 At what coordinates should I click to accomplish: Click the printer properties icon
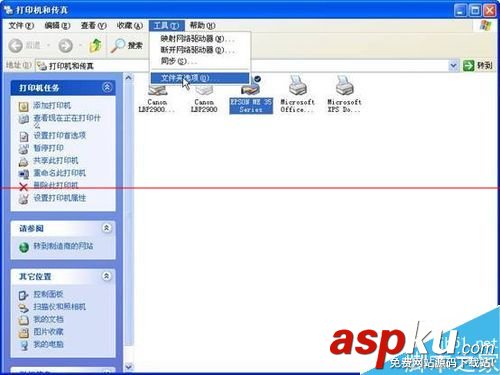(x=24, y=199)
